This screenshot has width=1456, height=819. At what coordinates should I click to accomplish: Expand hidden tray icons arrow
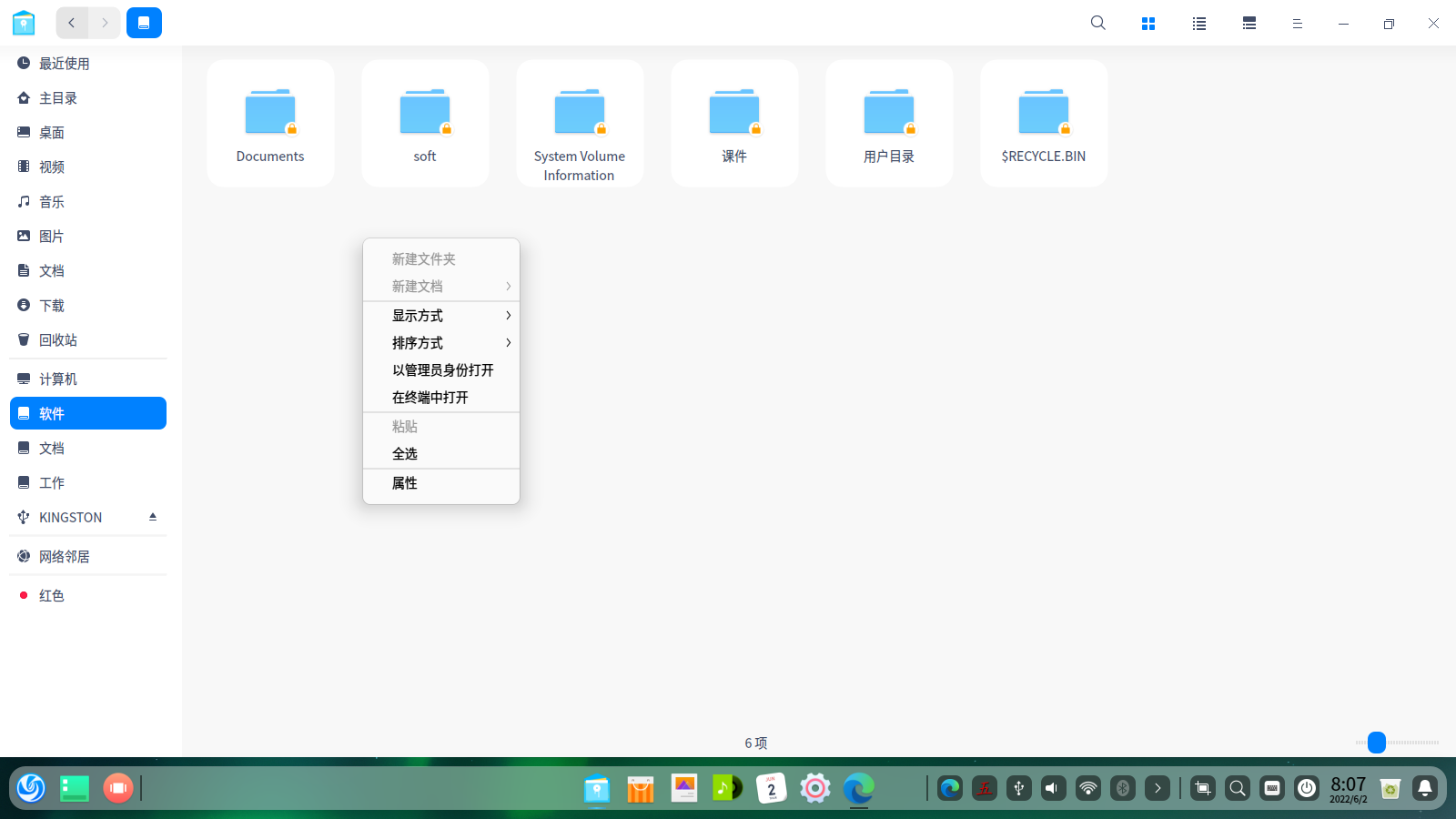tap(1158, 788)
